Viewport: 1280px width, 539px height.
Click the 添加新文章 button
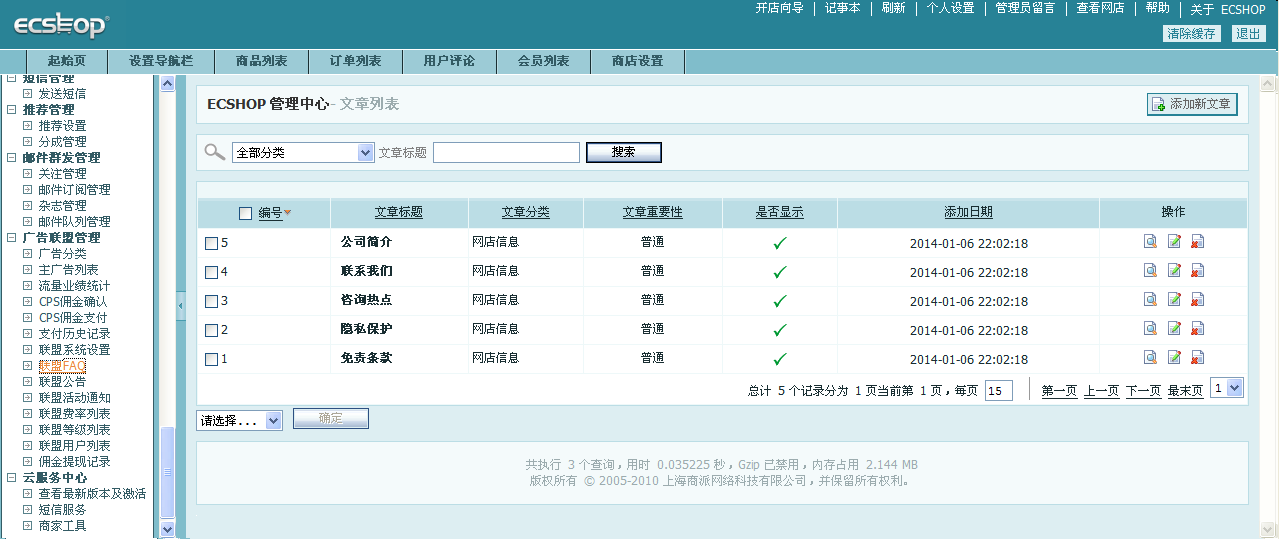click(1192, 104)
